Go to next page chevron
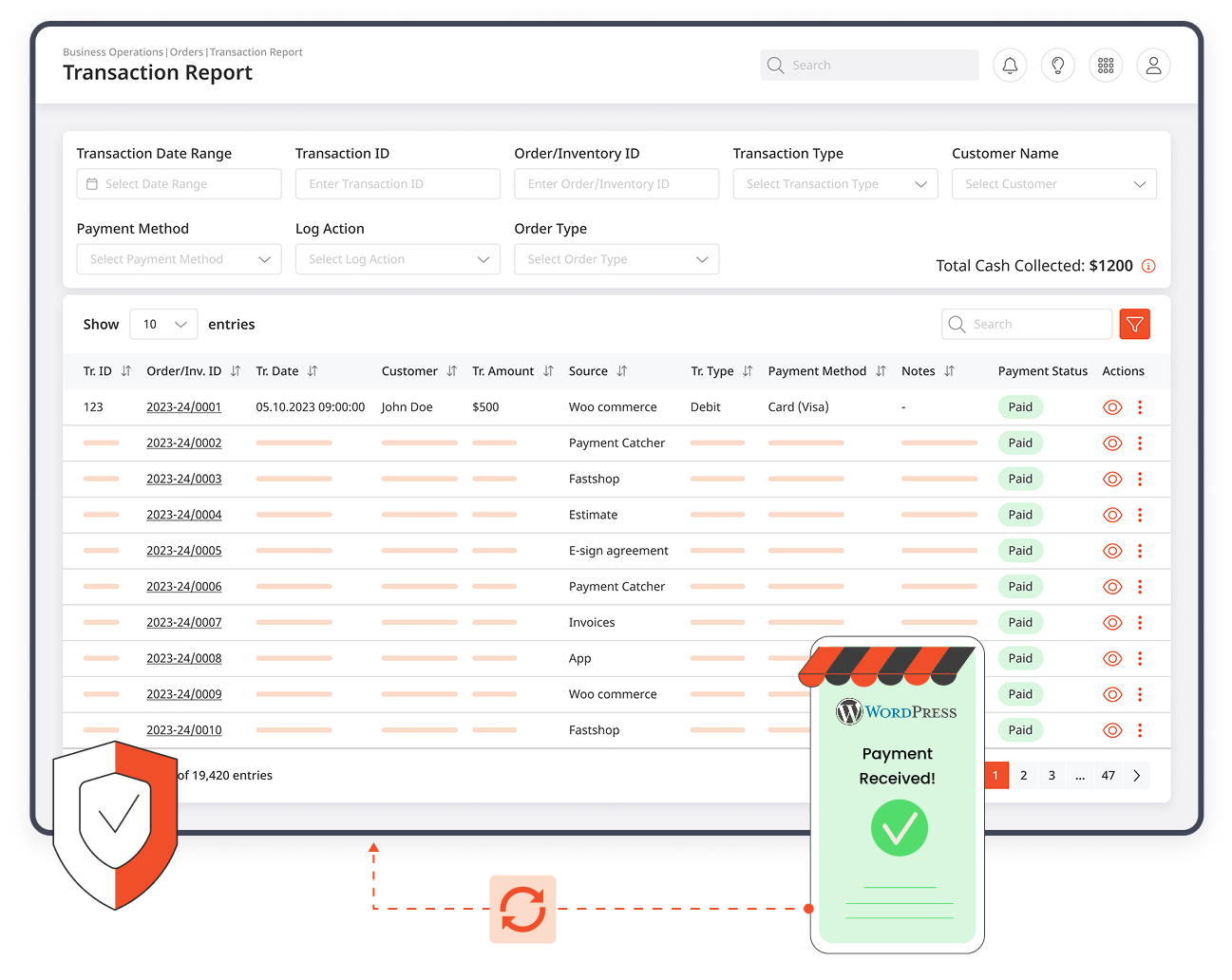 pyautogui.click(x=1136, y=776)
